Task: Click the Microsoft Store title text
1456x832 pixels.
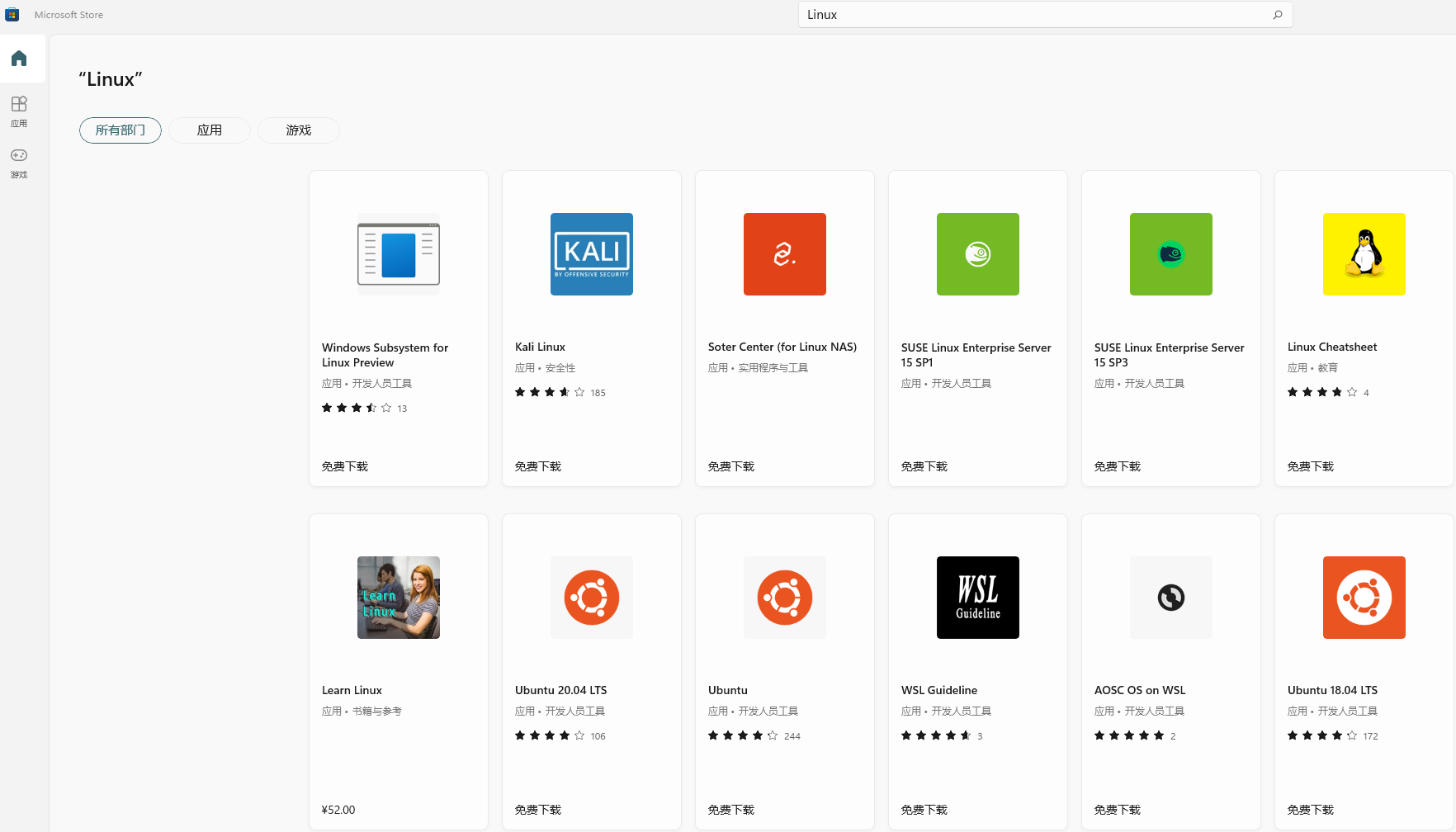Action: click(x=69, y=15)
